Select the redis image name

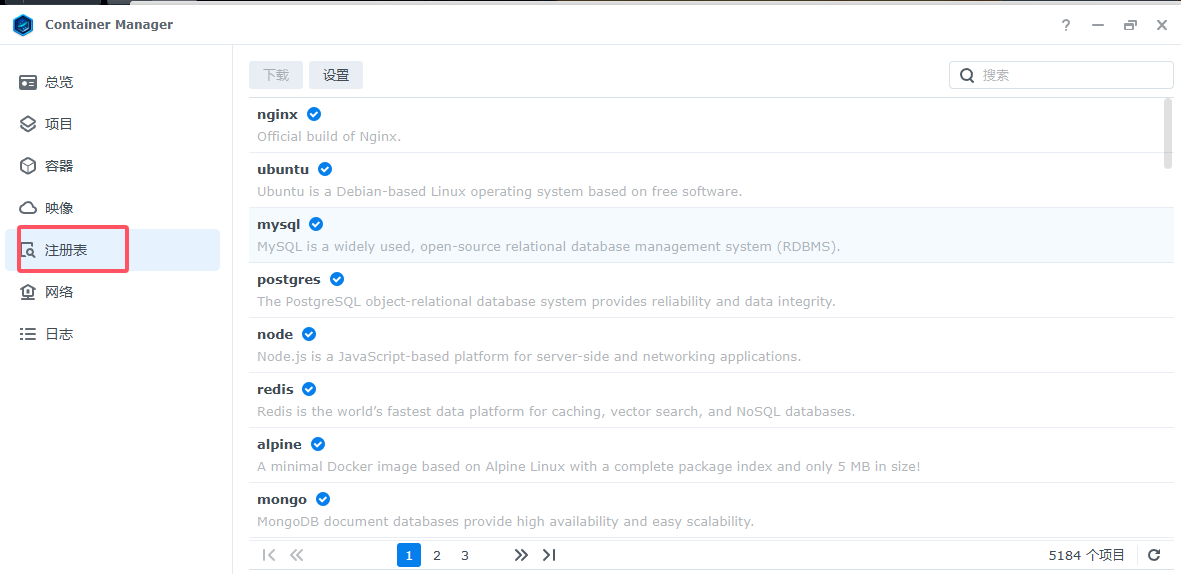[275, 389]
